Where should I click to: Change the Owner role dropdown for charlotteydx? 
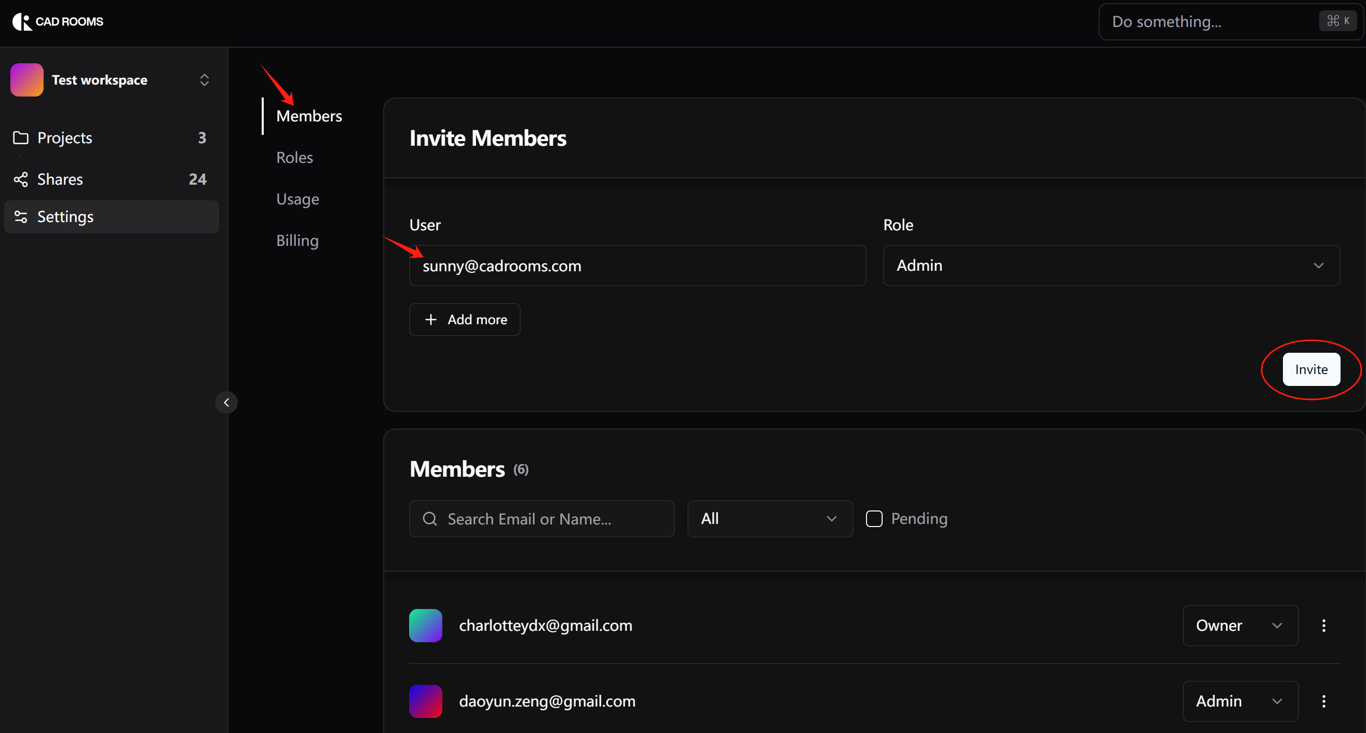tap(1239, 625)
